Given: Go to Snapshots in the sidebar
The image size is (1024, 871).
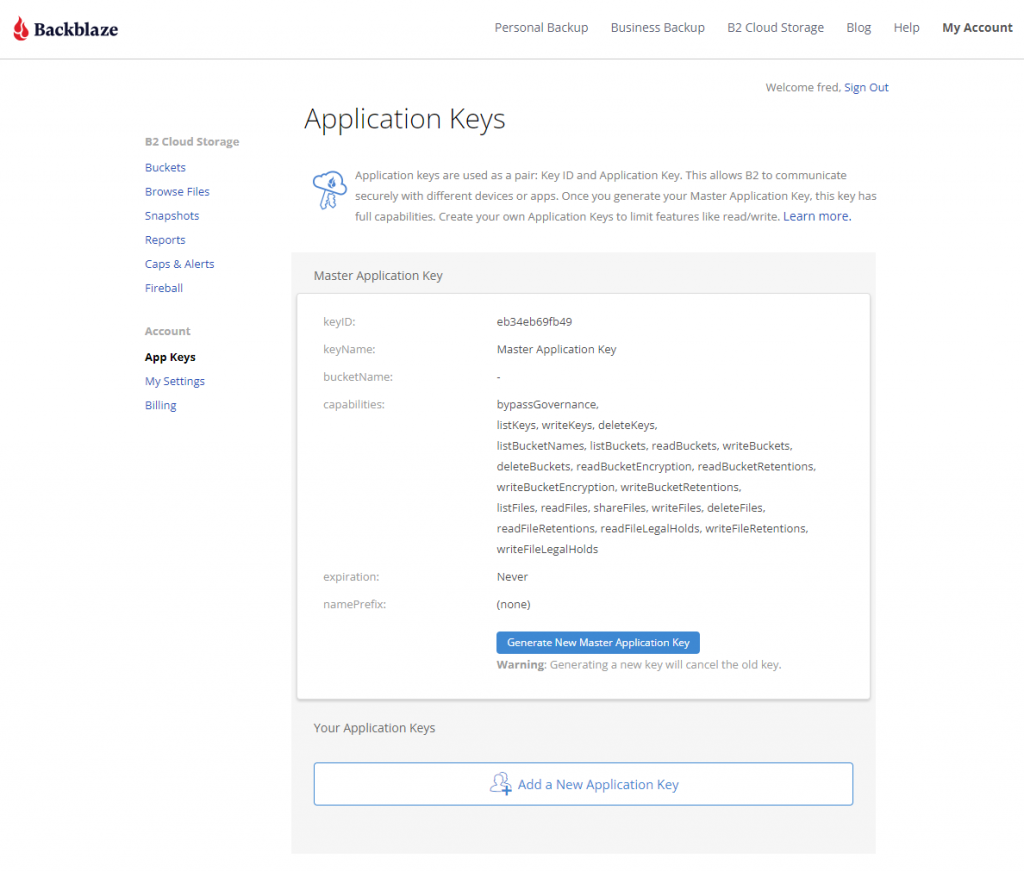Looking at the screenshot, I should point(172,215).
